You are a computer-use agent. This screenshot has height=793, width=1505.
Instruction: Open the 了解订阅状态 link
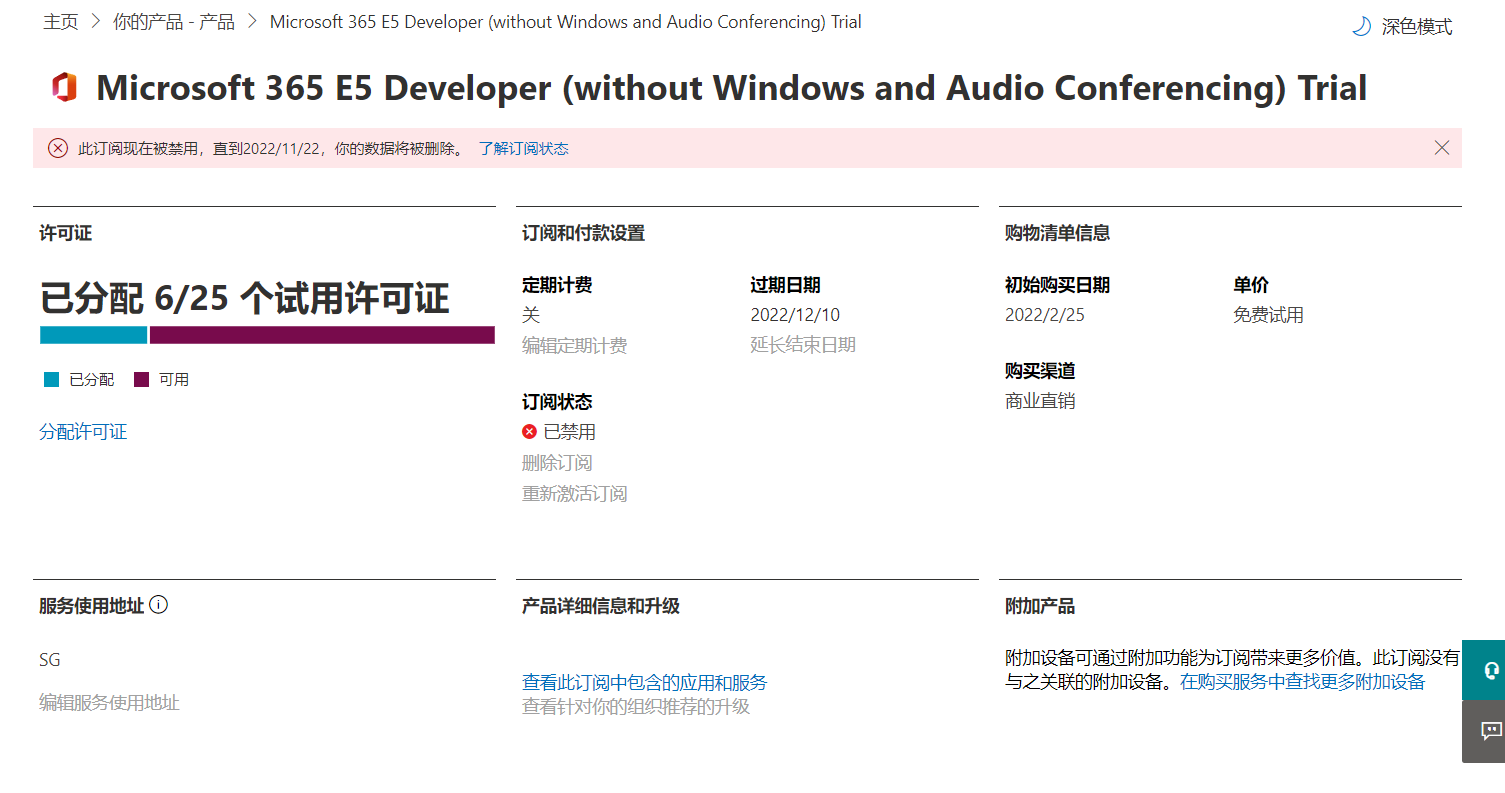[x=523, y=149]
